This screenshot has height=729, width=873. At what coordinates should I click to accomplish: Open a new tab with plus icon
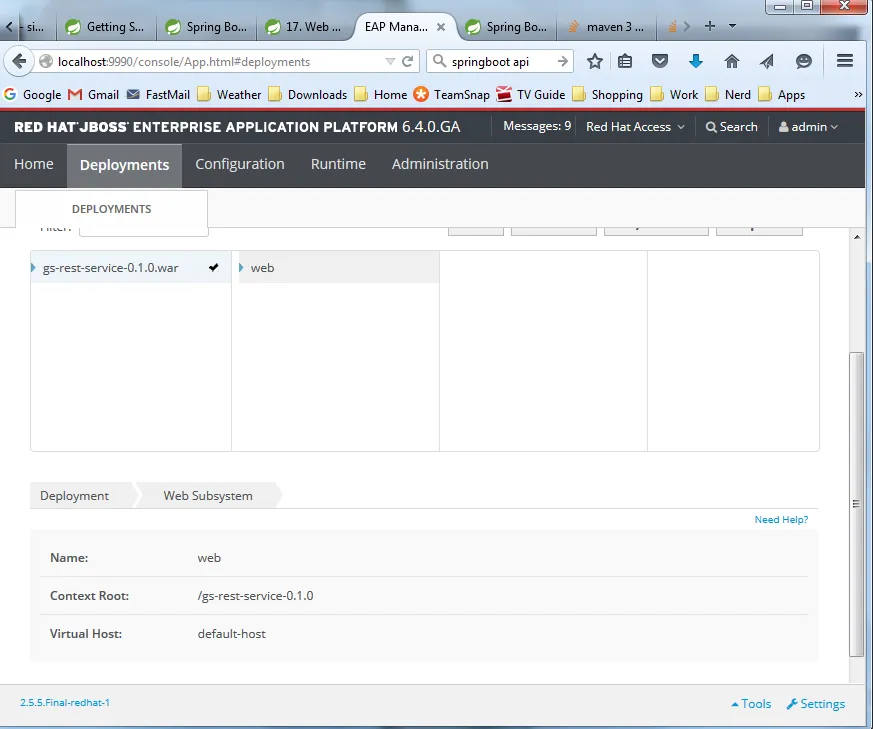710,26
